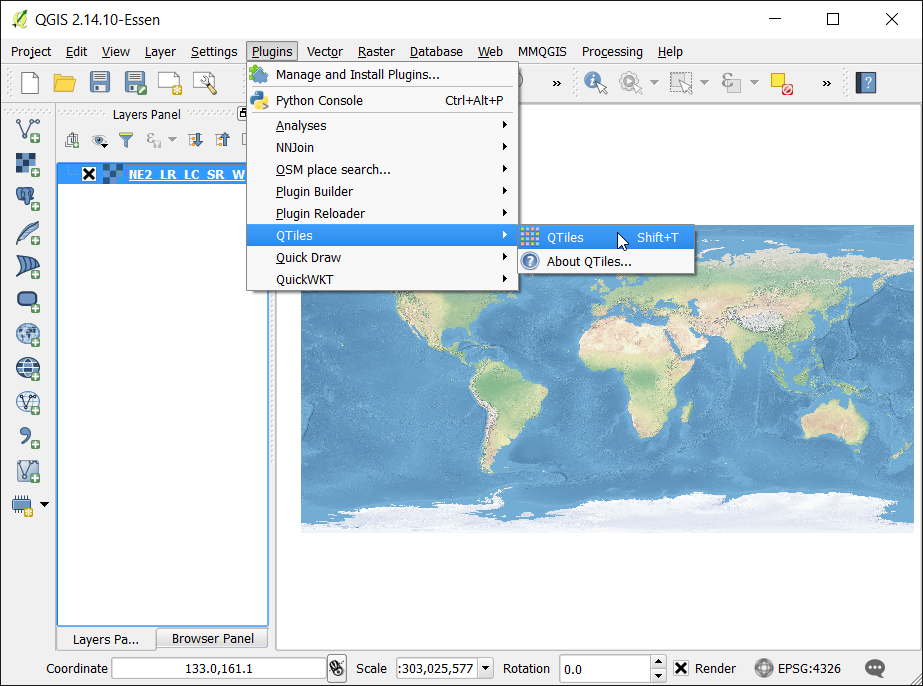Screen dimensions: 923x686
Task: Open Manage and Install Plugins
Action: click(357, 74)
